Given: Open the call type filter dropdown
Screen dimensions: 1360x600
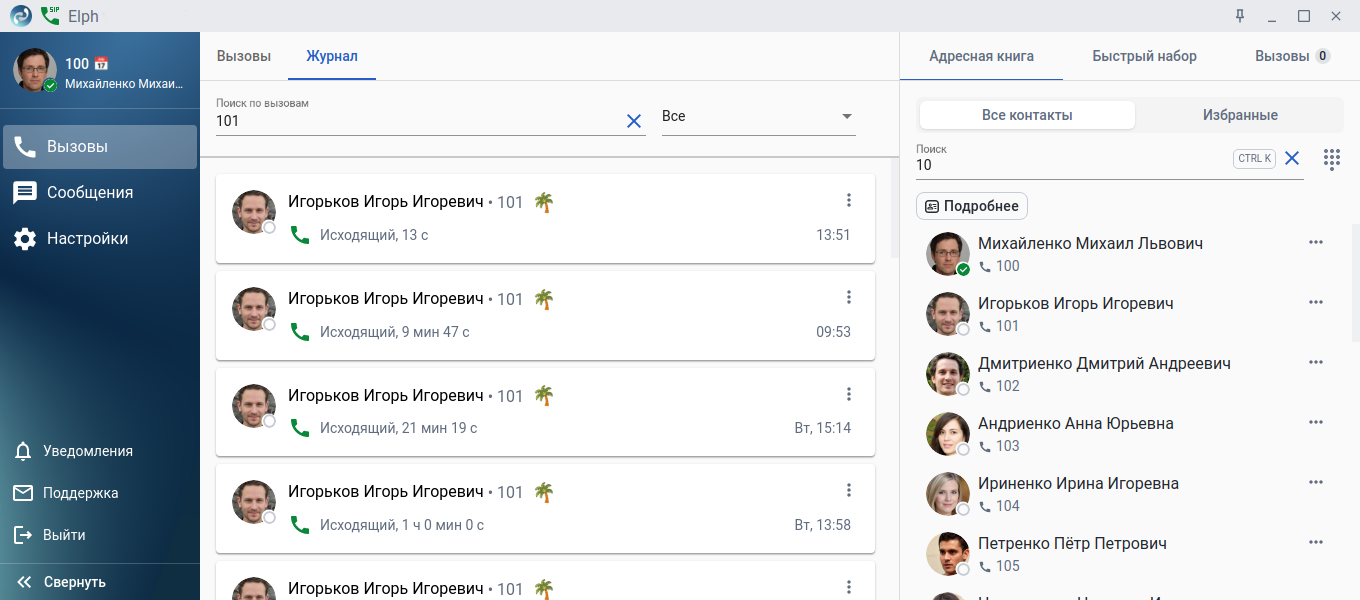Looking at the screenshot, I should [758, 117].
